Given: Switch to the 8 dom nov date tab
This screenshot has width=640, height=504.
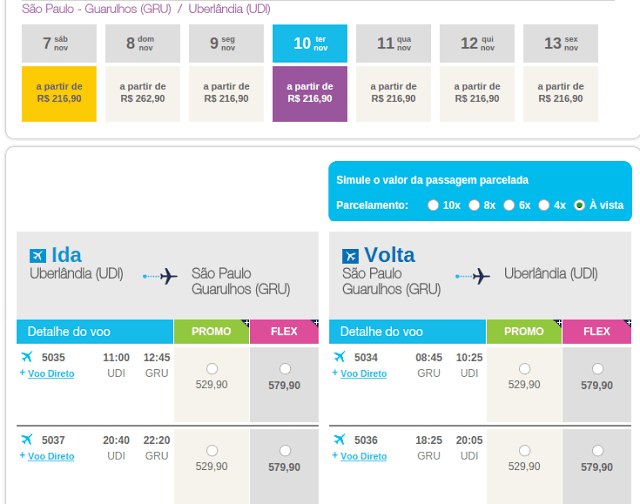Looking at the screenshot, I should click(x=143, y=43).
